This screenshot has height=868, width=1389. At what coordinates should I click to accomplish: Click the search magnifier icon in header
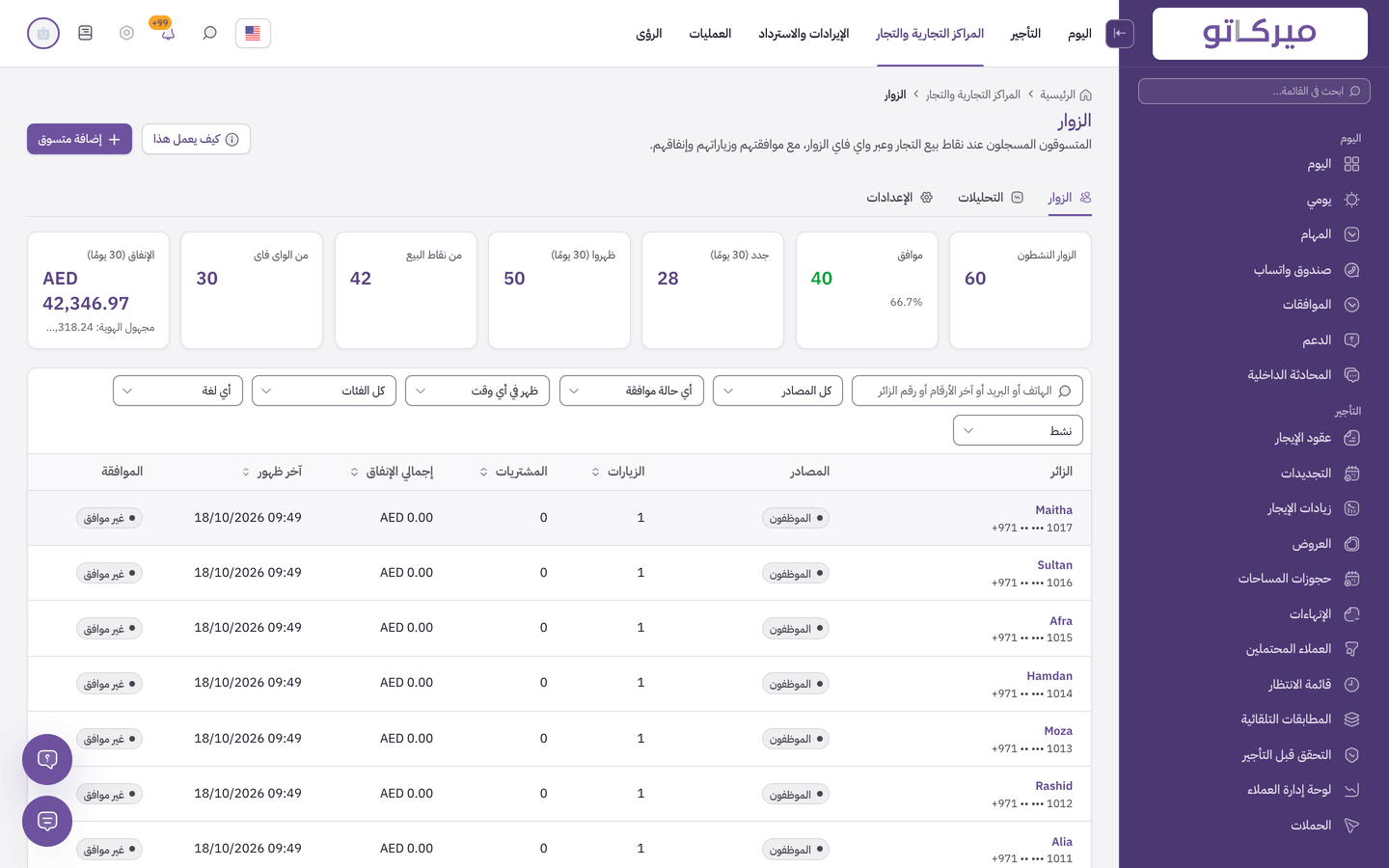(209, 33)
